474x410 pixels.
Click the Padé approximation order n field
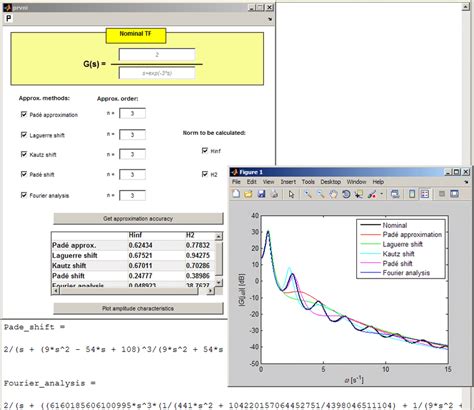pyautogui.click(x=132, y=114)
